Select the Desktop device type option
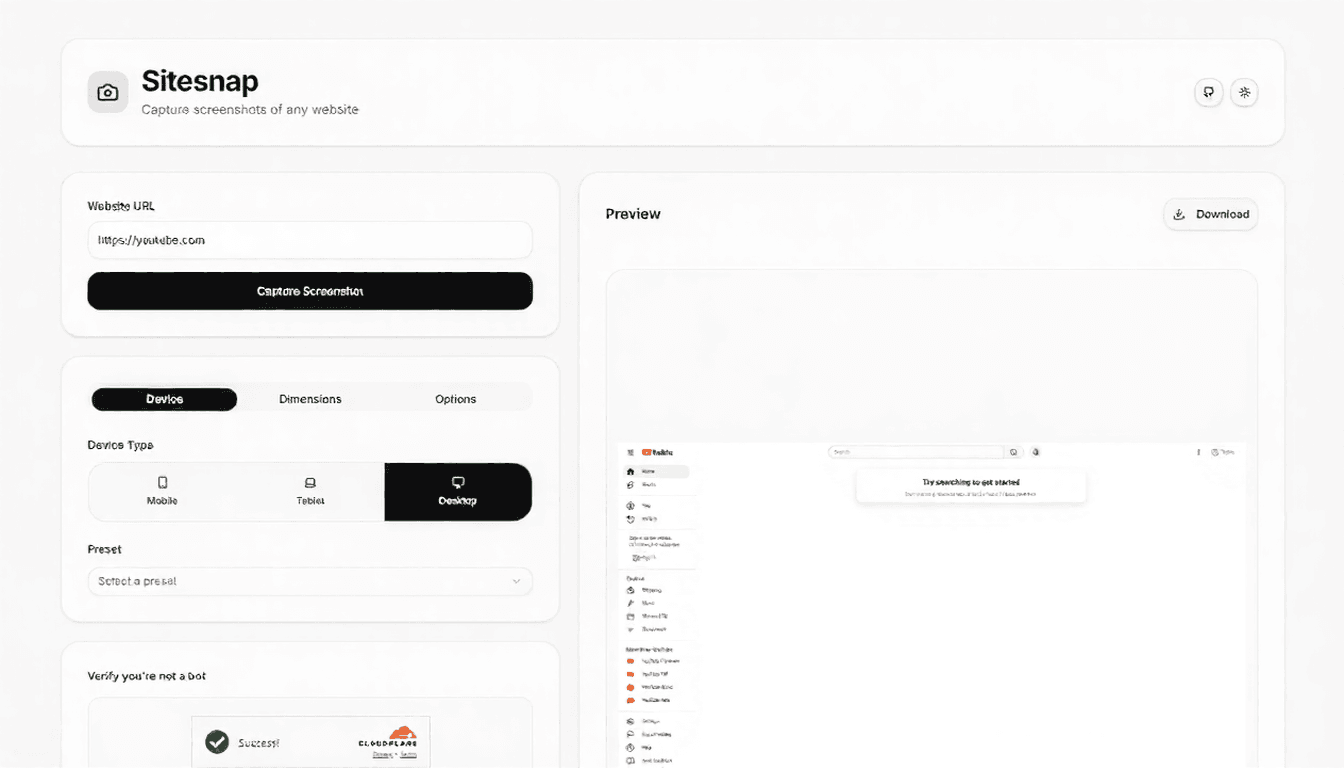Image resolution: width=1344 pixels, height=768 pixels. click(x=458, y=492)
